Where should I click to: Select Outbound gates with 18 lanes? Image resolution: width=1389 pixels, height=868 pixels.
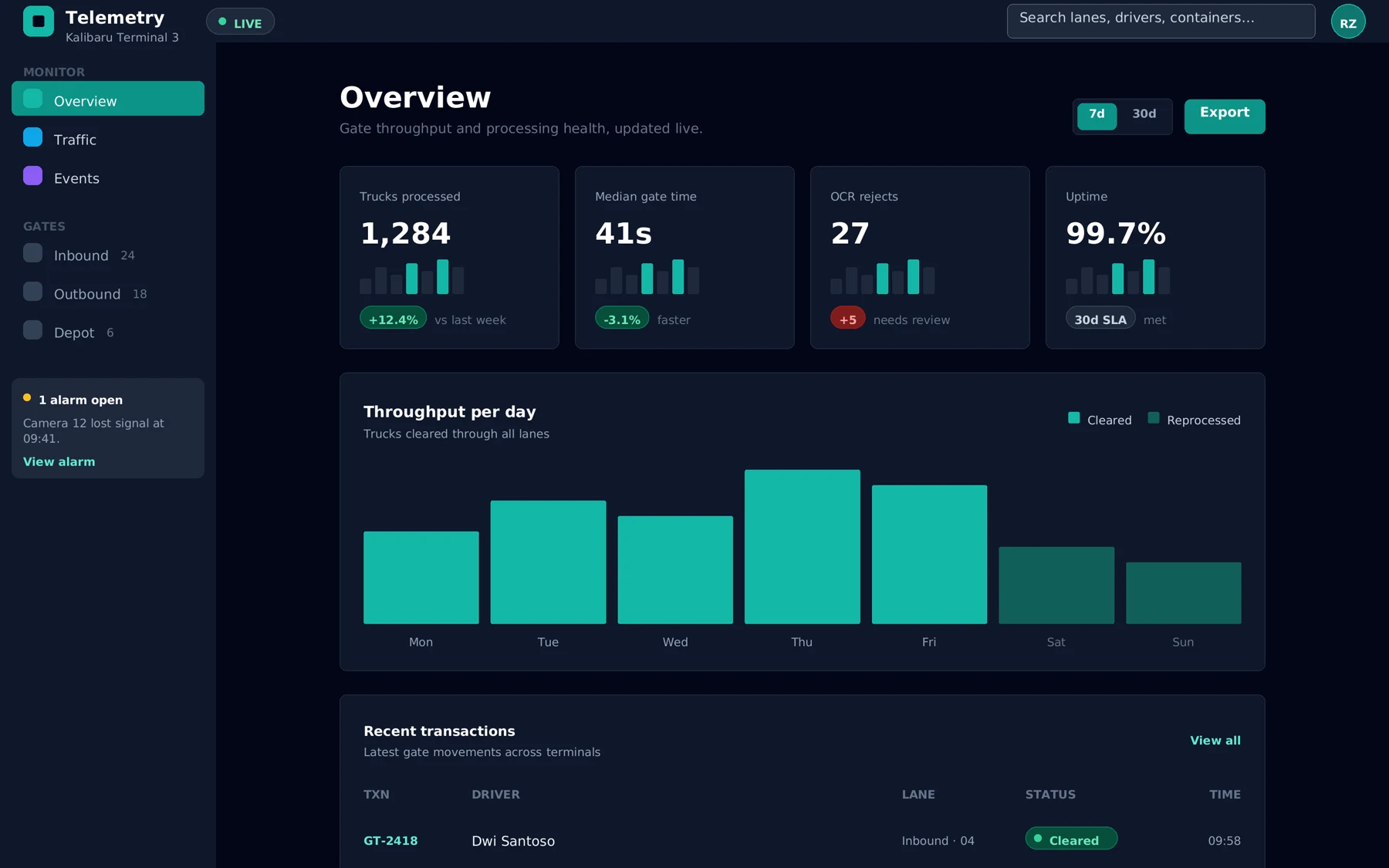click(108, 292)
